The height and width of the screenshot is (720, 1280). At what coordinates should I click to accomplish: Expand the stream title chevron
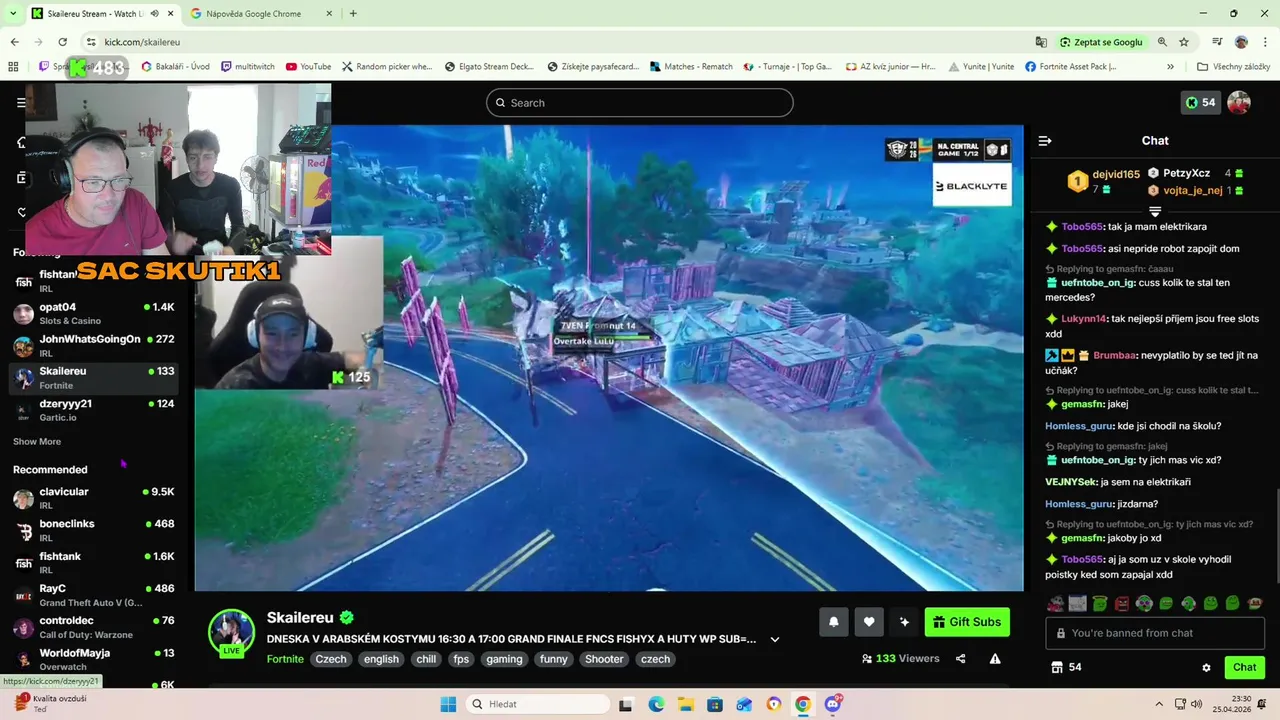coord(774,640)
